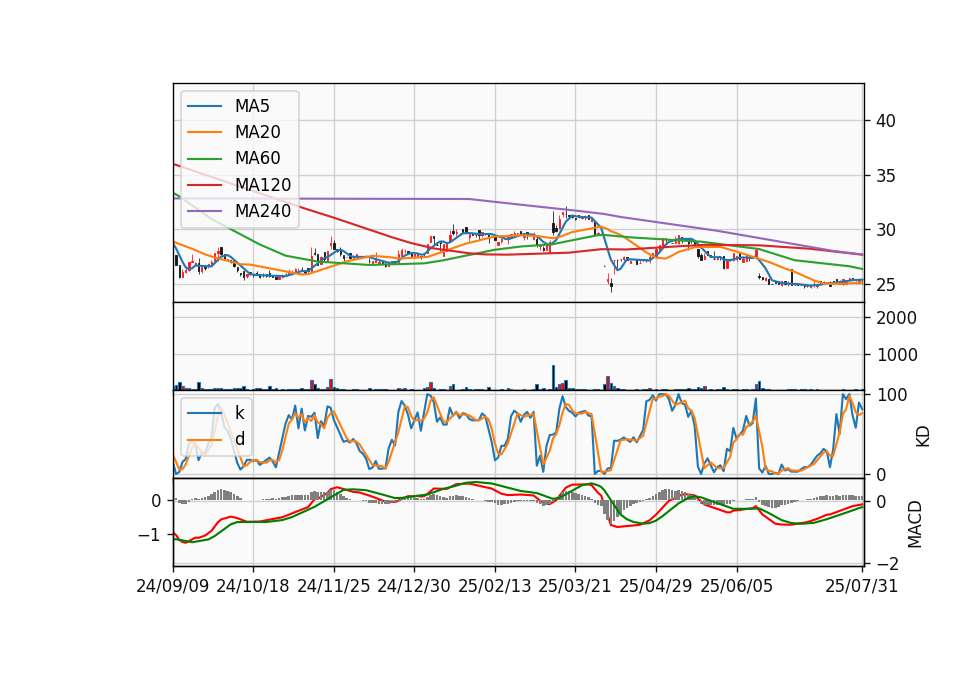This screenshot has height=690, width=960.
Task: Click the orange MA20 legend line sample
Action: tap(204, 132)
